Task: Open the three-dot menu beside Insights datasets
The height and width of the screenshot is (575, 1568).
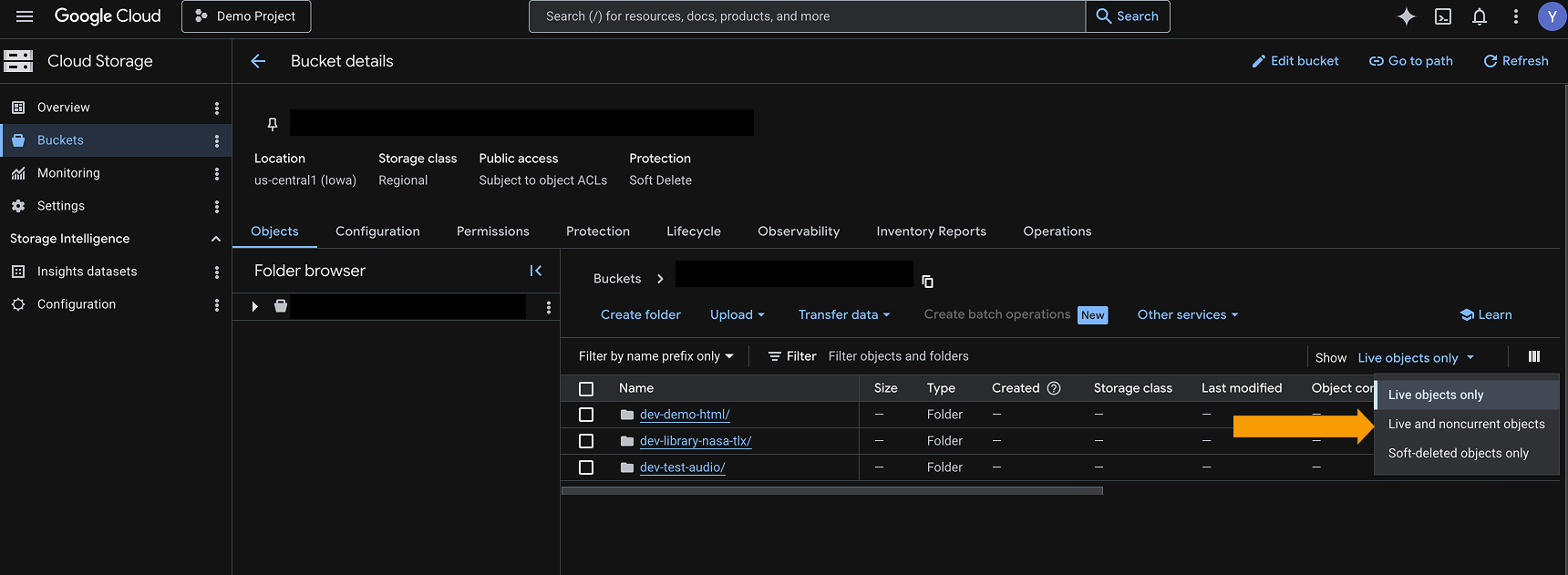Action: (217, 272)
